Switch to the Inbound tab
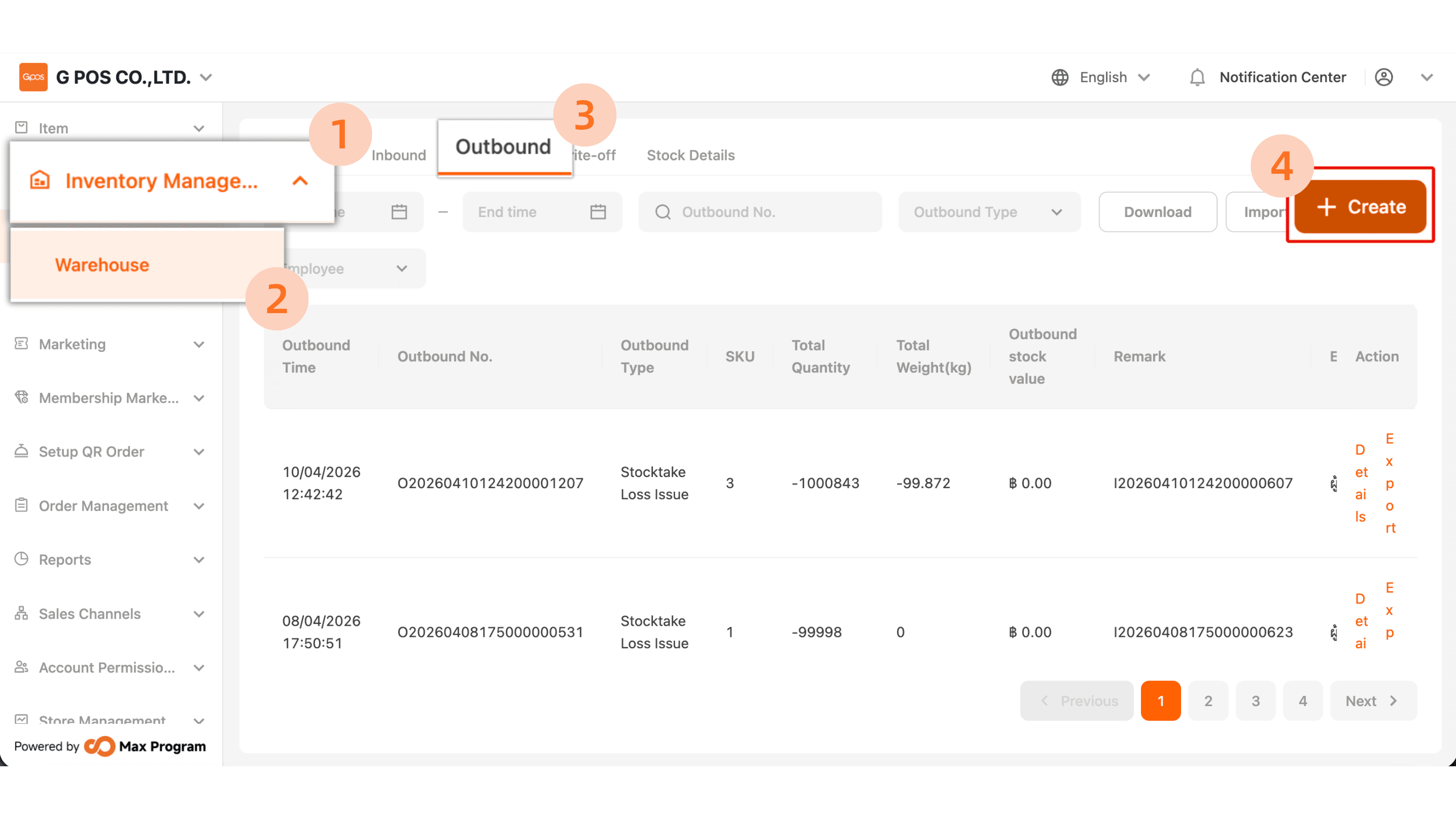 399,155
